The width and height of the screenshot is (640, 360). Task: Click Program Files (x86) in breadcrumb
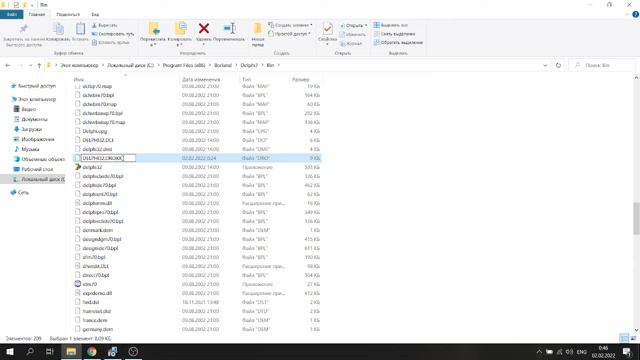pos(184,65)
